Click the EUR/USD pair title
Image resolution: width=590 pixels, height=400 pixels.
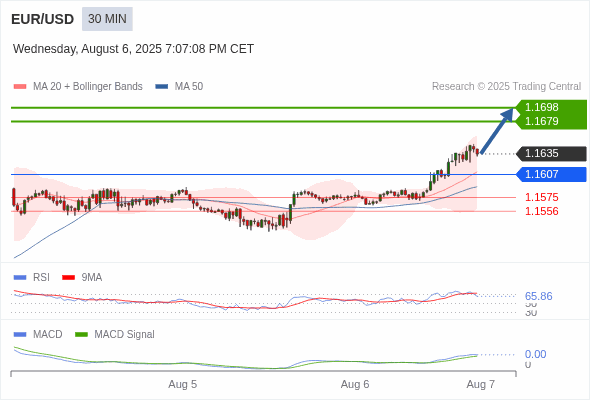pyautogui.click(x=43, y=19)
